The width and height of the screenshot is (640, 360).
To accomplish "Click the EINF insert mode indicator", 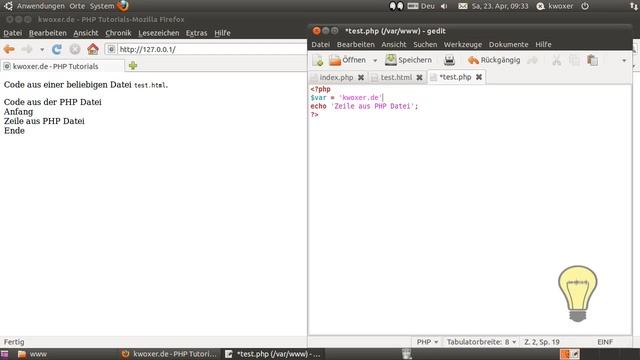I will pyautogui.click(x=605, y=342).
